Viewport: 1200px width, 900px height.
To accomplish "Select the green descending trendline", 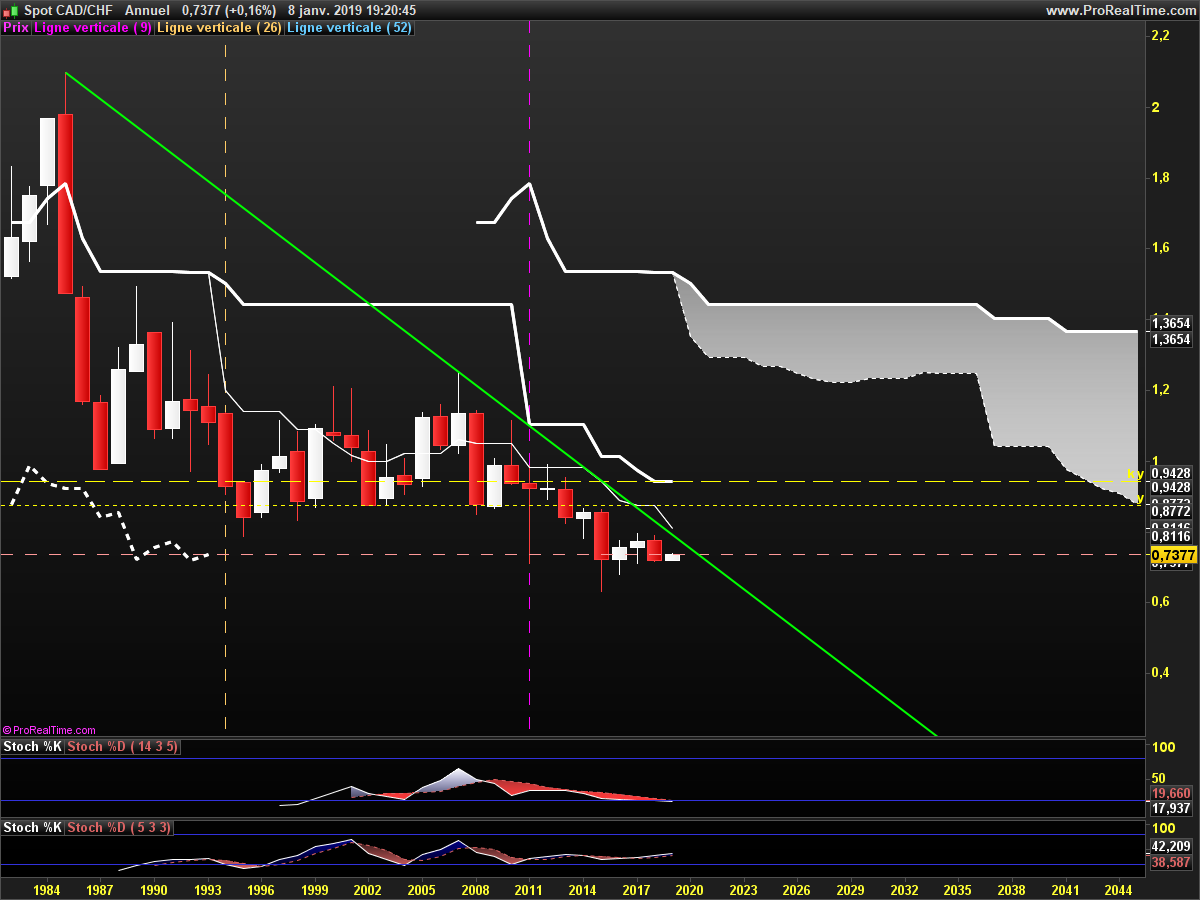I will pyautogui.click(x=500, y=405).
